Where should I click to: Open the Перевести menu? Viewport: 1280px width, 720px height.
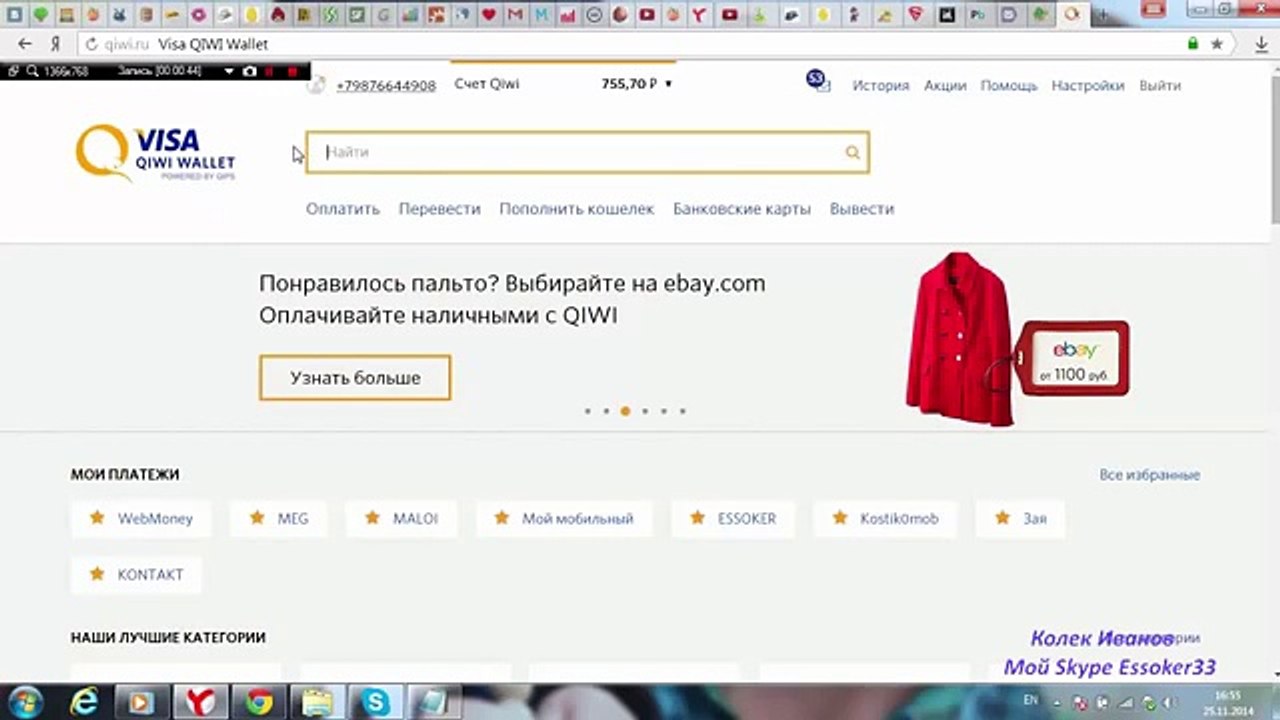tap(439, 209)
